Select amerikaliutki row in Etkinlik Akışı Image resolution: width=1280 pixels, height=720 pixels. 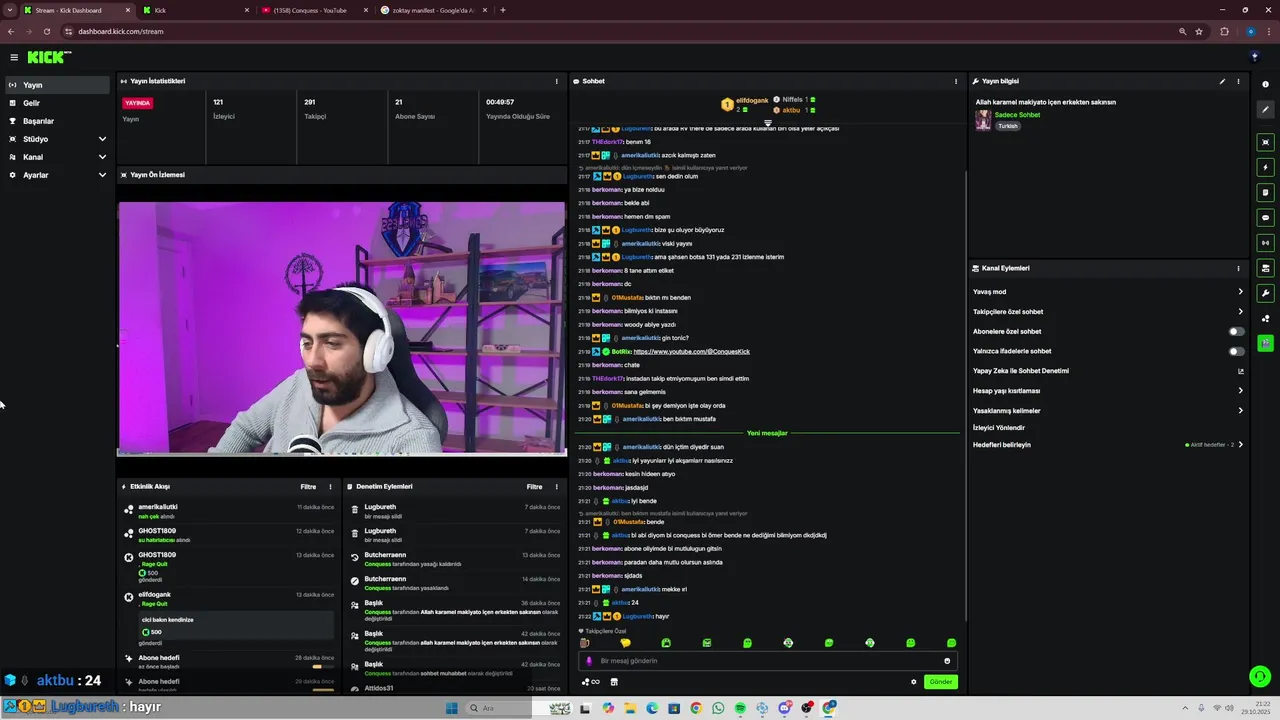[229, 511]
